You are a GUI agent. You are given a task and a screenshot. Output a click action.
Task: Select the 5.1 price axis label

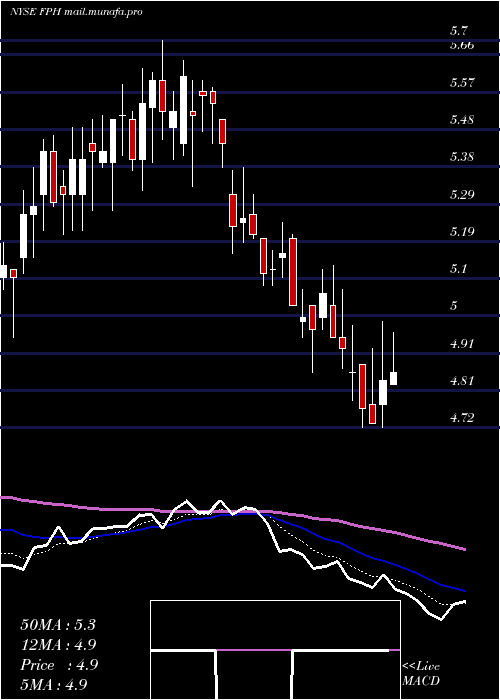(459, 269)
